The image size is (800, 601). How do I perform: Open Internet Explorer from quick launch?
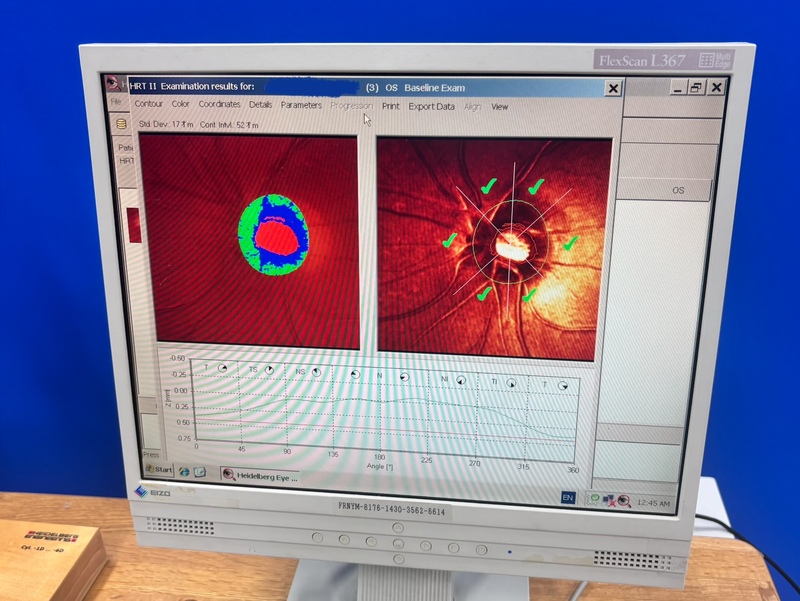185,471
